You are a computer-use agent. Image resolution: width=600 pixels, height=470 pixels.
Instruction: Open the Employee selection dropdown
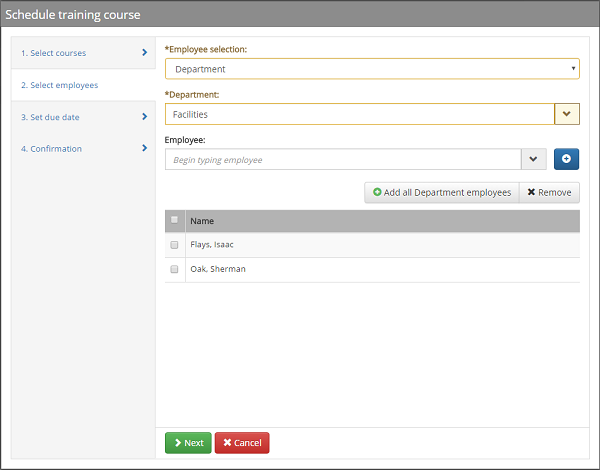[x=371, y=69]
